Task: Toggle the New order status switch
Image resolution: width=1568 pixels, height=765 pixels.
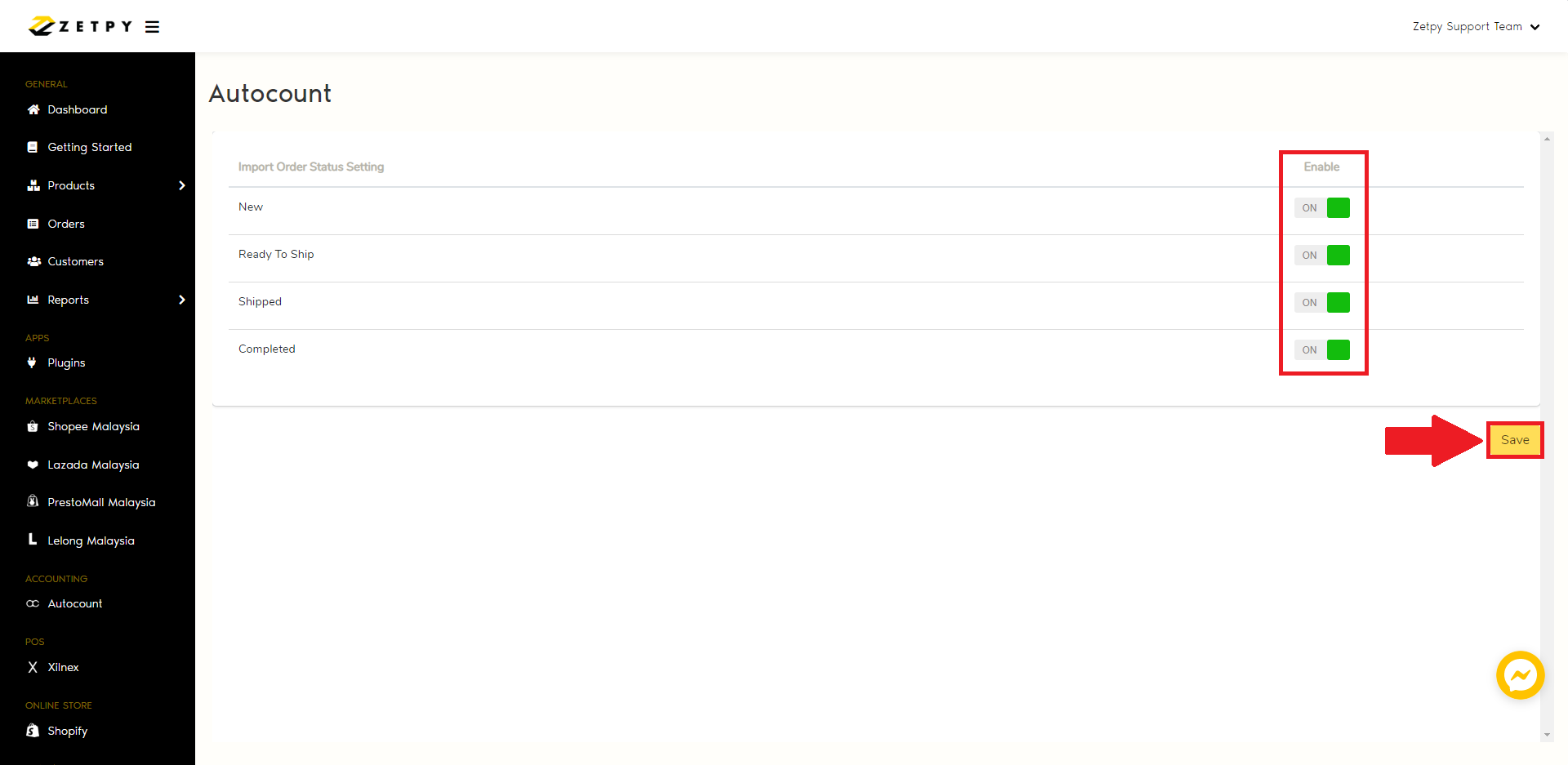Action: 1322,208
